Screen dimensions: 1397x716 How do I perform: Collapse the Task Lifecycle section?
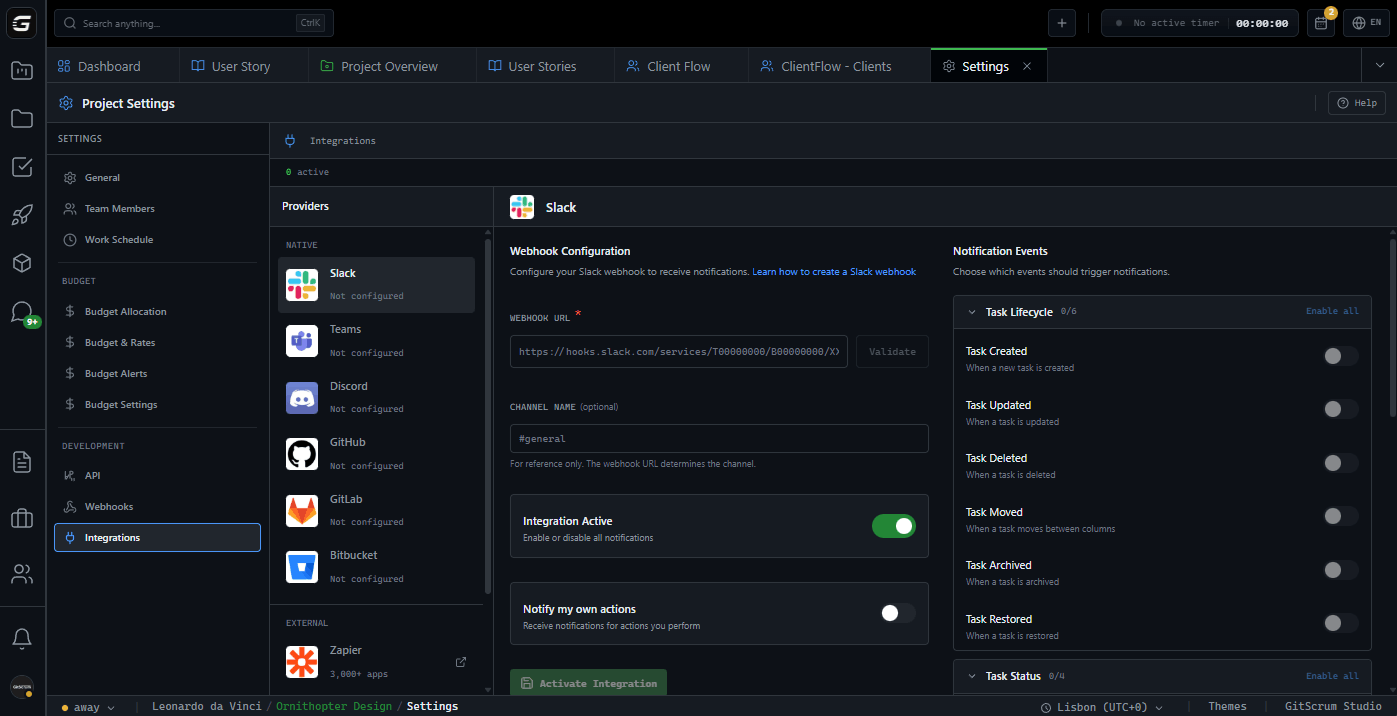click(x=972, y=311)
